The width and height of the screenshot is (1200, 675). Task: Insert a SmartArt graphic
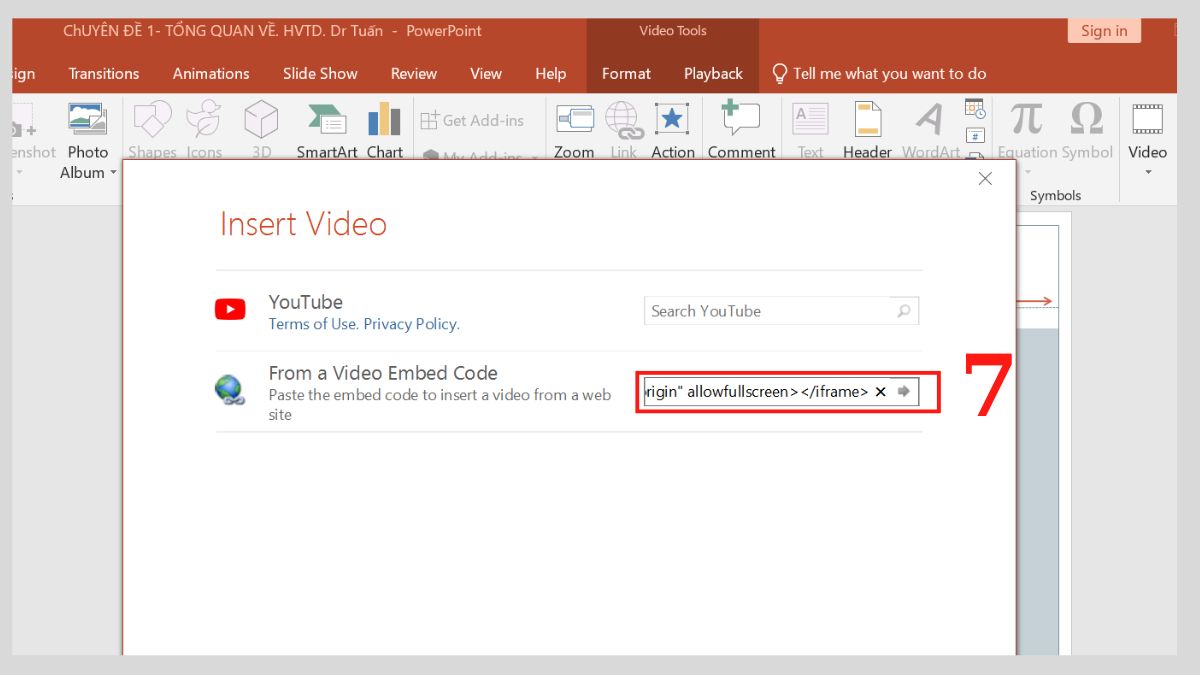[326, 130]
